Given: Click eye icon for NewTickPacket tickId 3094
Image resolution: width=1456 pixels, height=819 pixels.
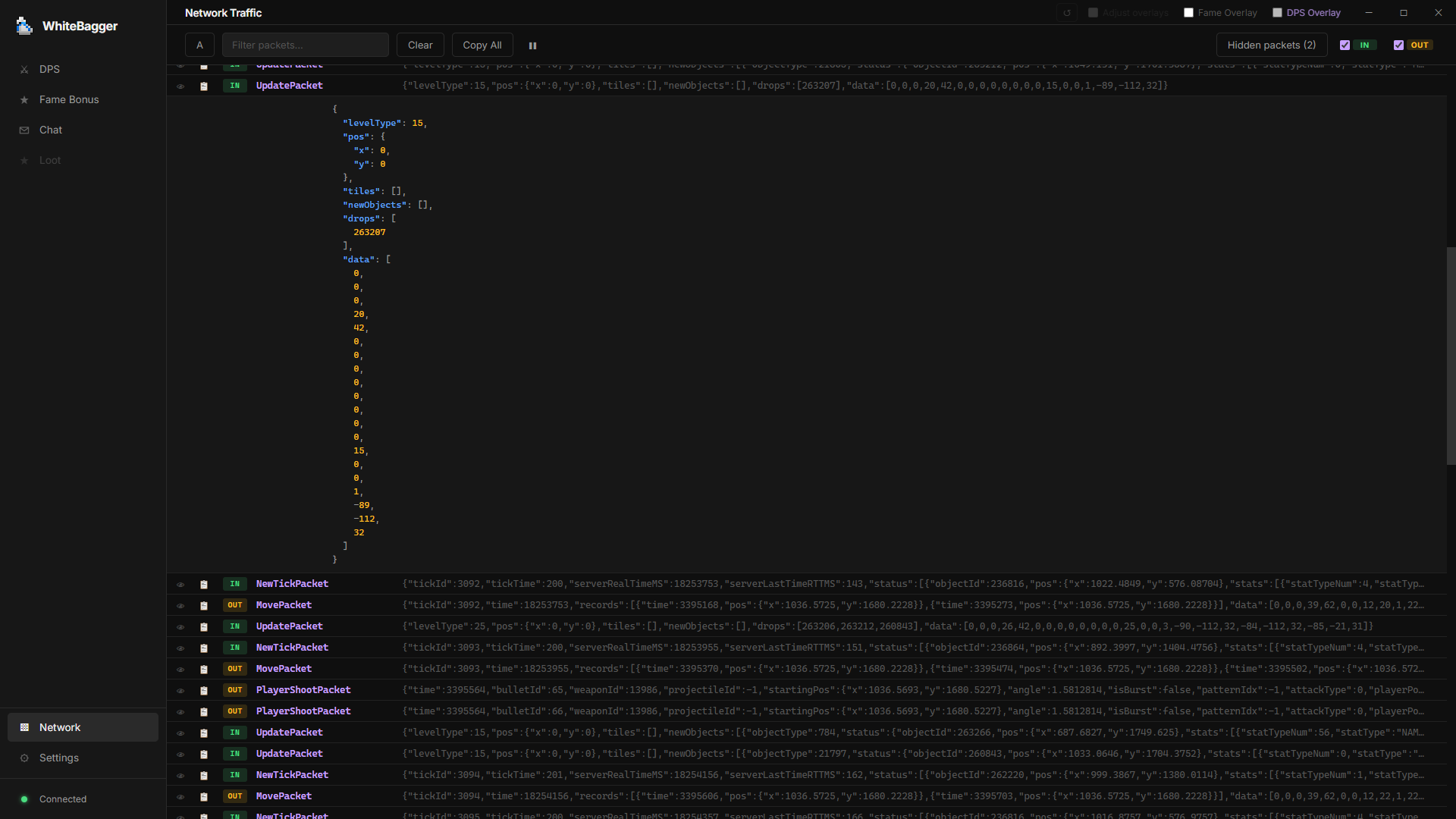Looking at the screenshot, I should [180, 776].
